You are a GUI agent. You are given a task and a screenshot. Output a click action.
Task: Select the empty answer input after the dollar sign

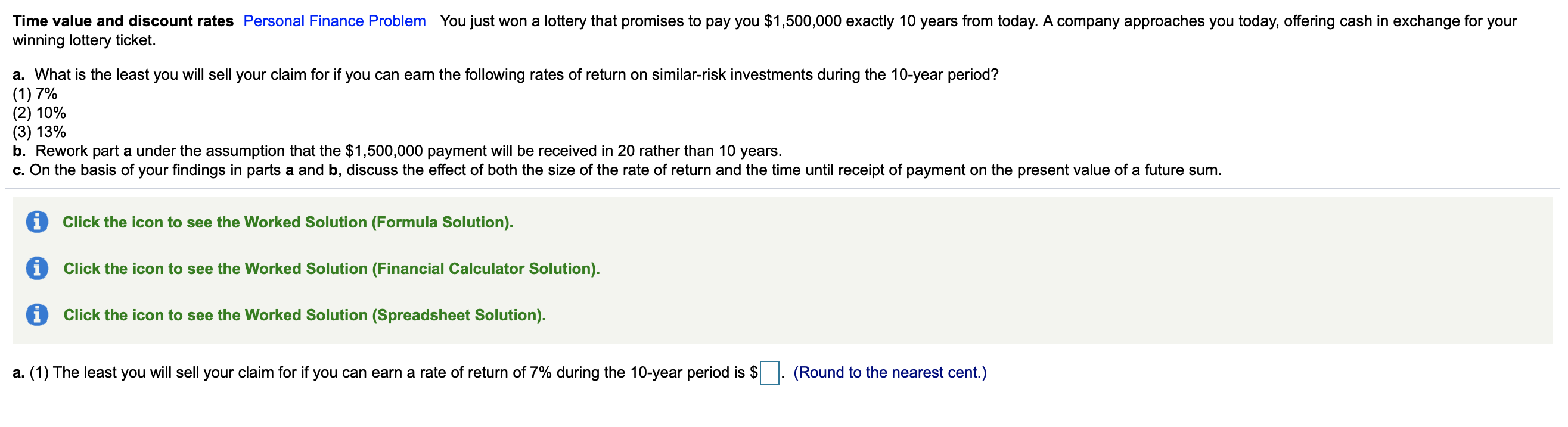click(x=769, y=372)
